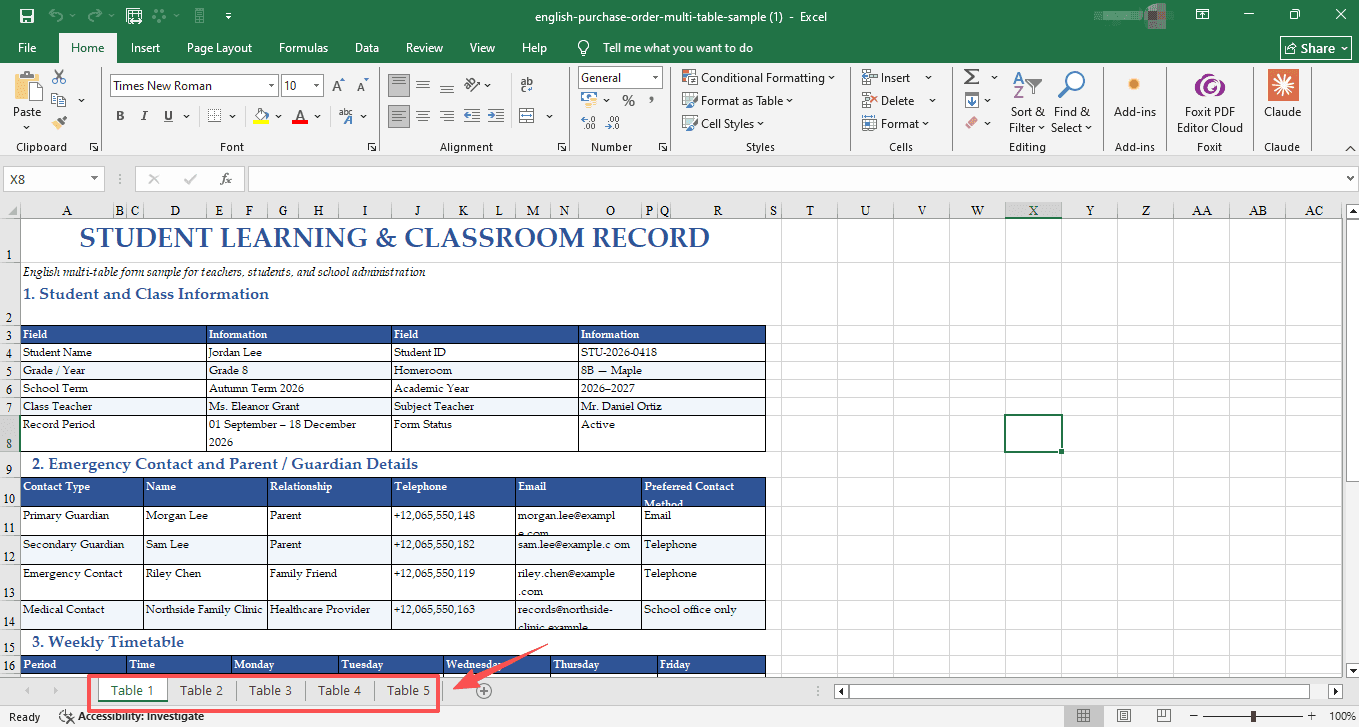The width and height of the screenshot is (1359, 727).
Task: Open the Formulas ribbon tab
Action: 303,47
